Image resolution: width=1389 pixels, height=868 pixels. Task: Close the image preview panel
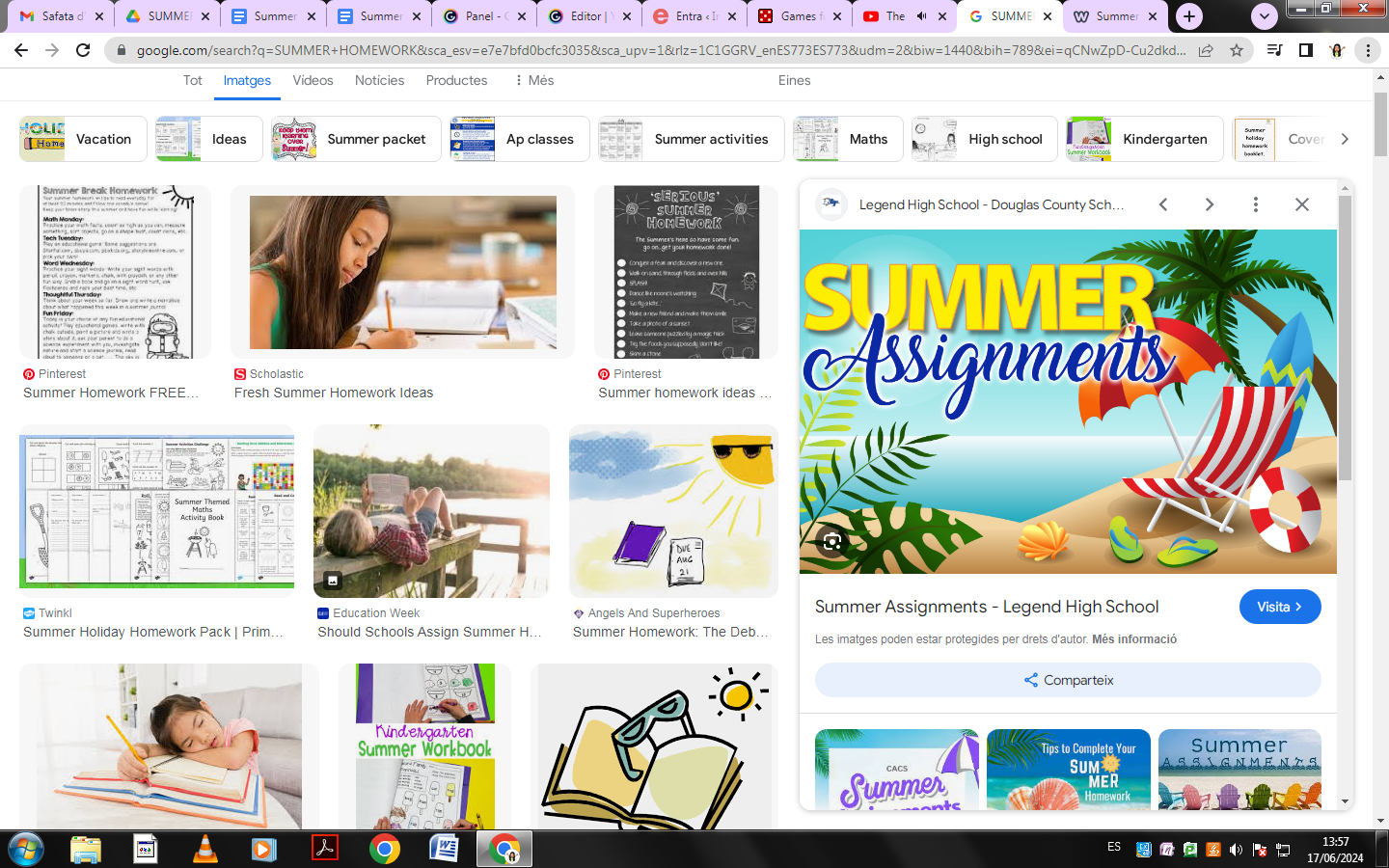coord(1301,204)
